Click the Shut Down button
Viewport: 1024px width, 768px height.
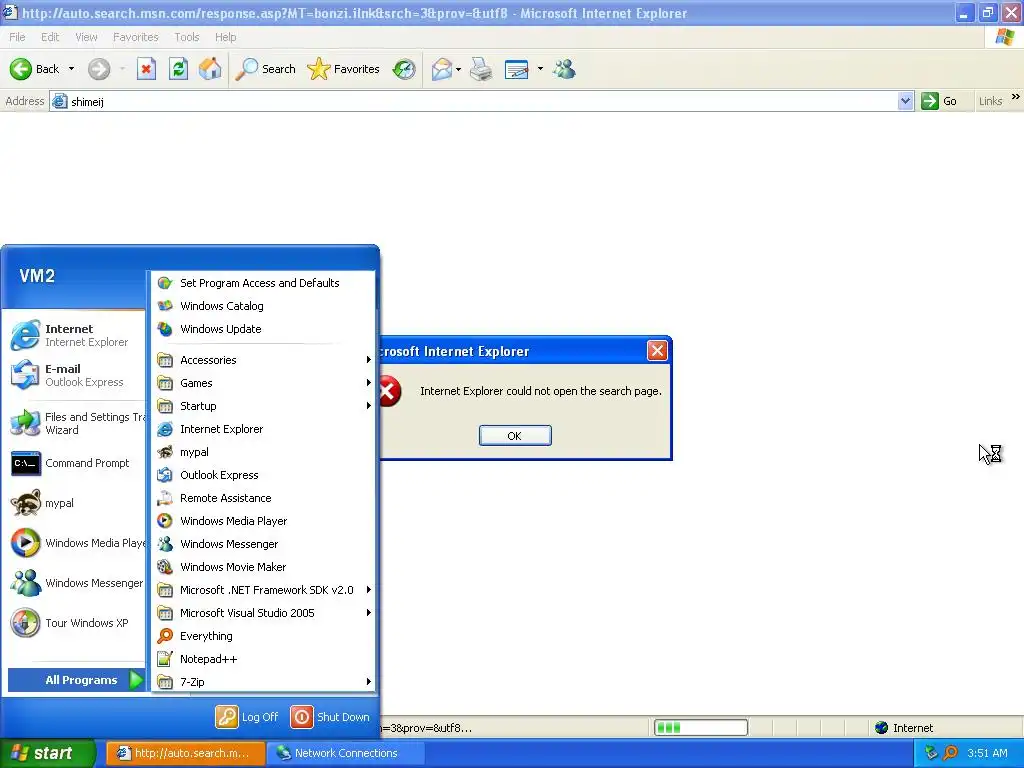[330, 716]
